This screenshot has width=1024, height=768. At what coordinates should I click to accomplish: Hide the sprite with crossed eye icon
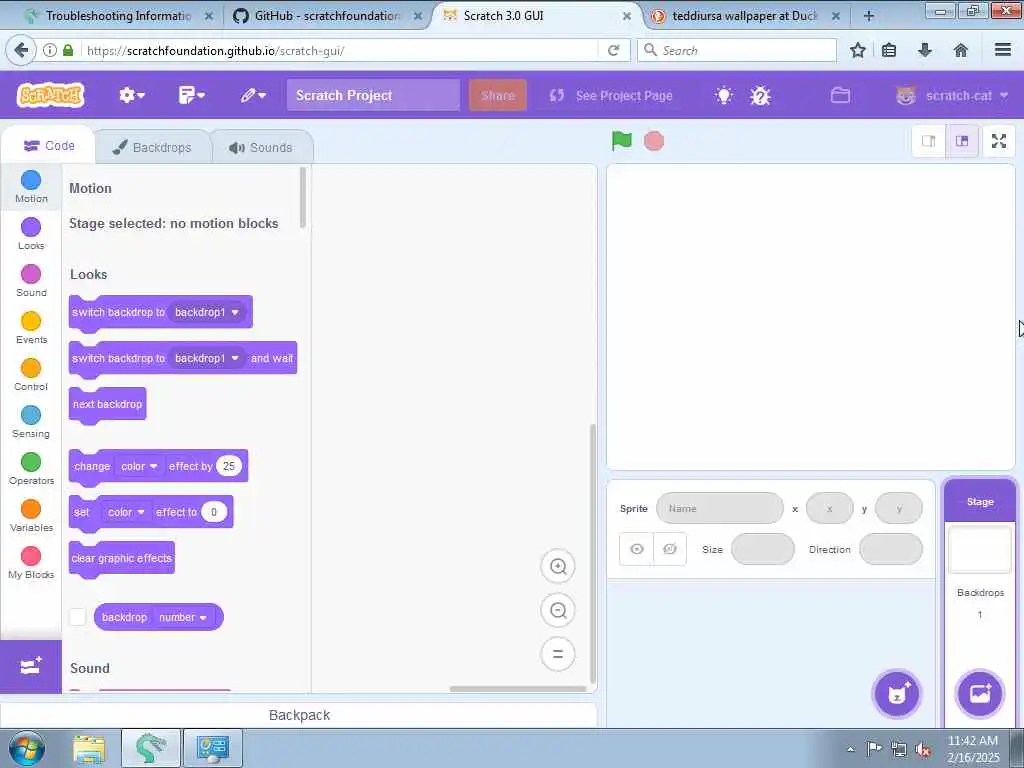(669, 549)
